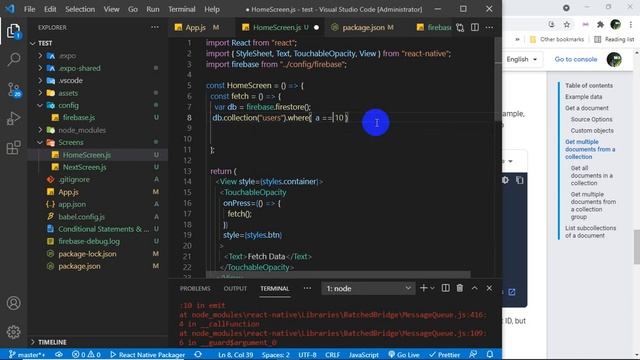Open browser extensions puzzle icon
Viewport: 640px width, 360px height.
[600, 24]
